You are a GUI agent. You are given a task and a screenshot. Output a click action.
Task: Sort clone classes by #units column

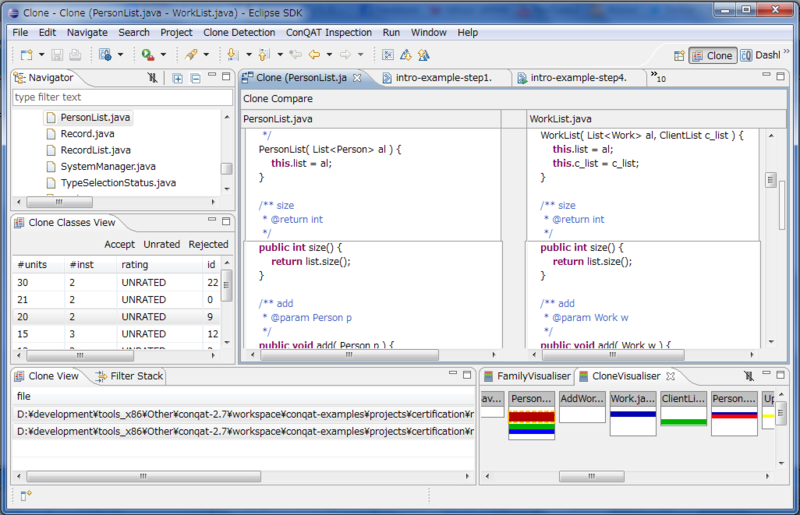(37, 264)
